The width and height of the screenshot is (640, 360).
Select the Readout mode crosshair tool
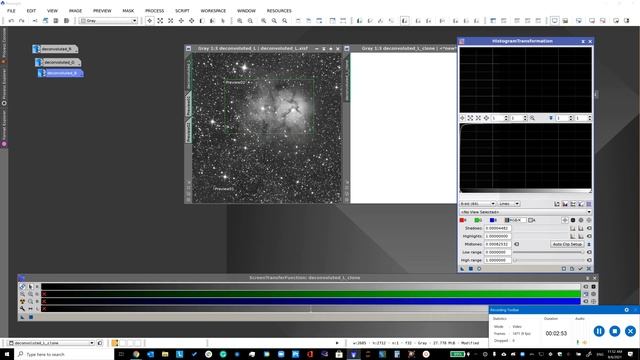coord(149,20)
